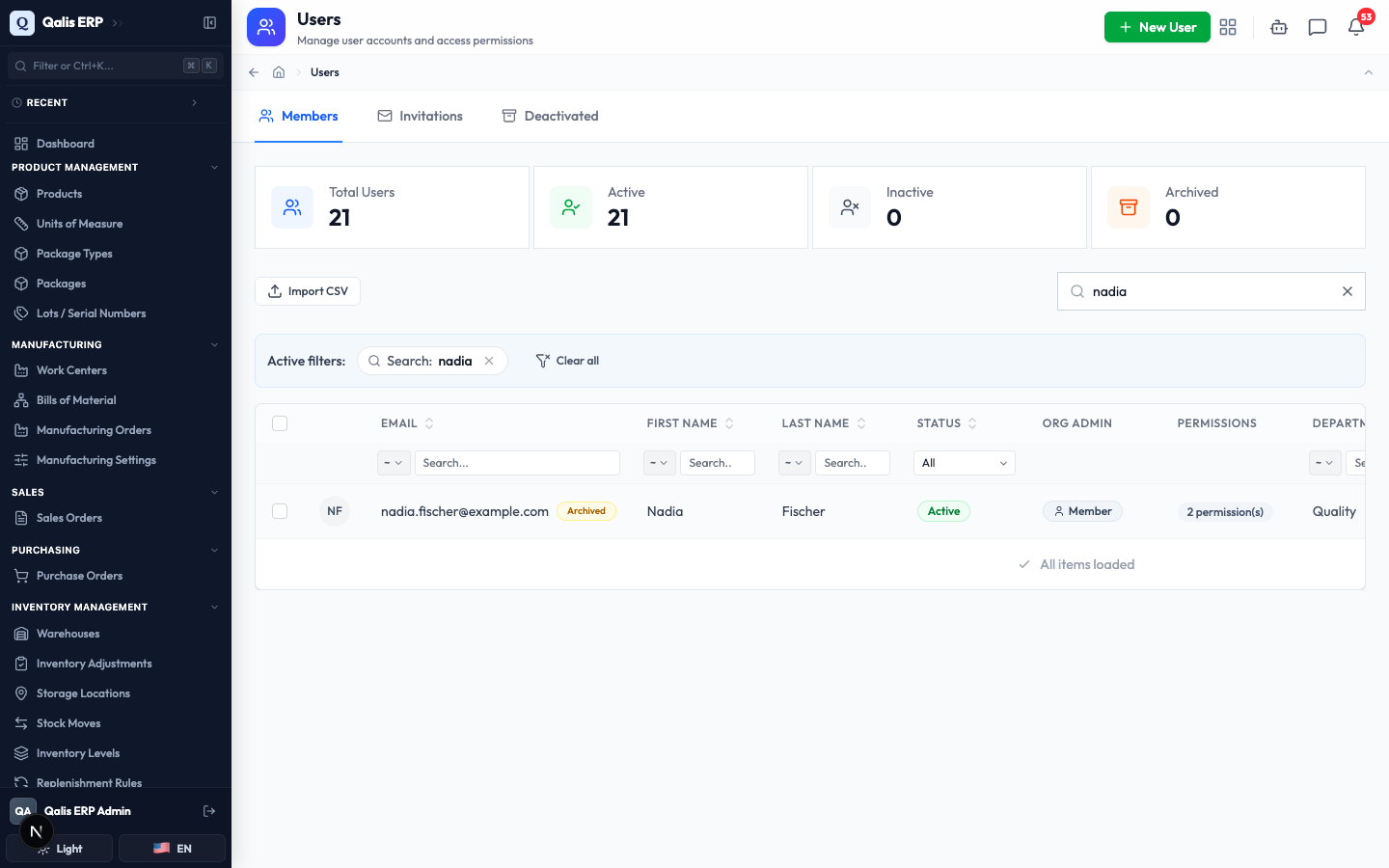
Task: Collapse the Purchasing section
Action: pos(116,550)
